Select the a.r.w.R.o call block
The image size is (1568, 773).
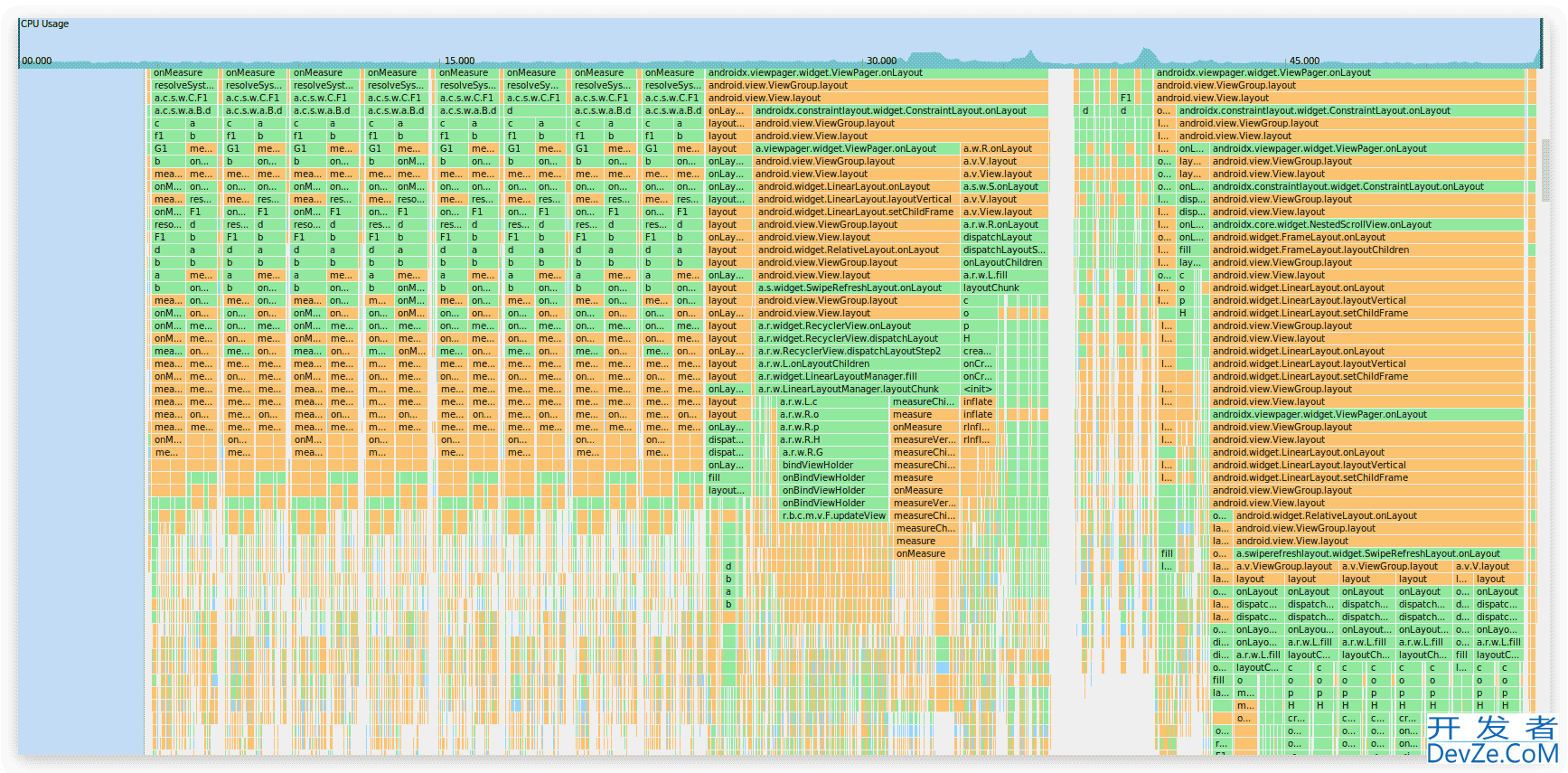point(832,414)
